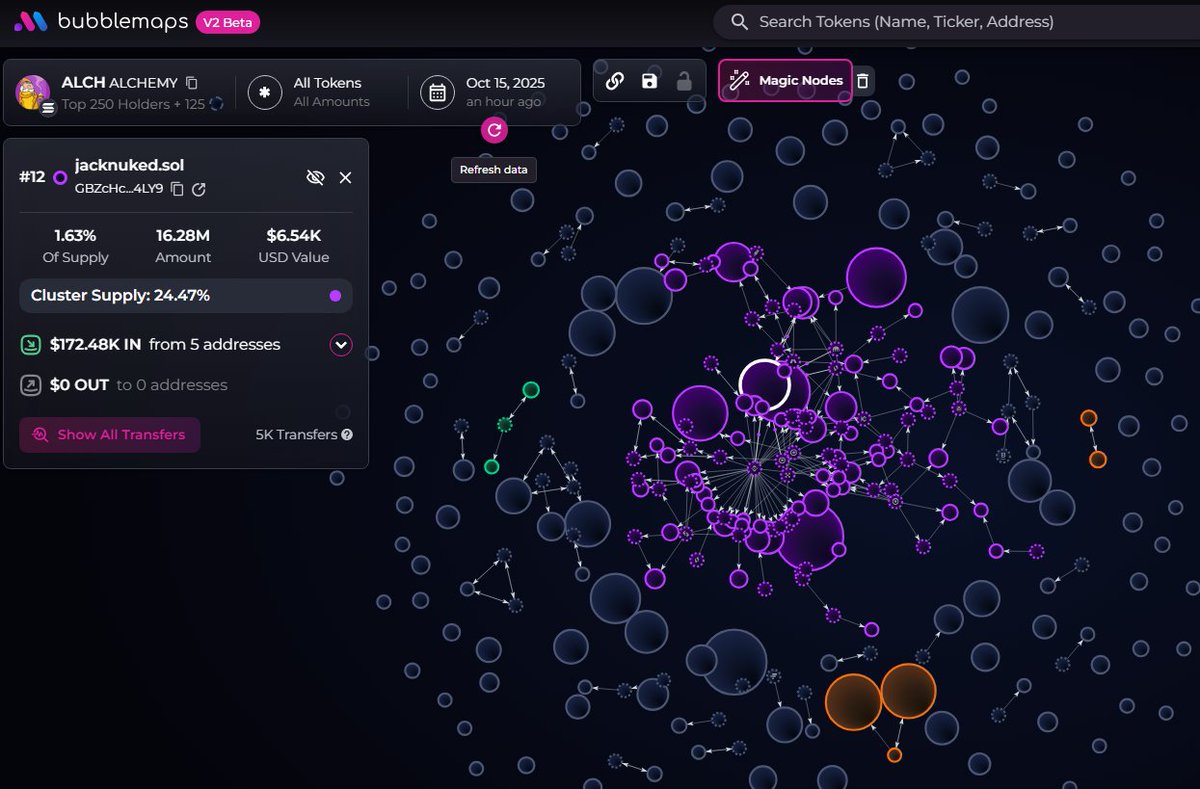This screenshot has height=789, width=1200.
Task: Click the #12 rank label
Action: coord(32,177)
